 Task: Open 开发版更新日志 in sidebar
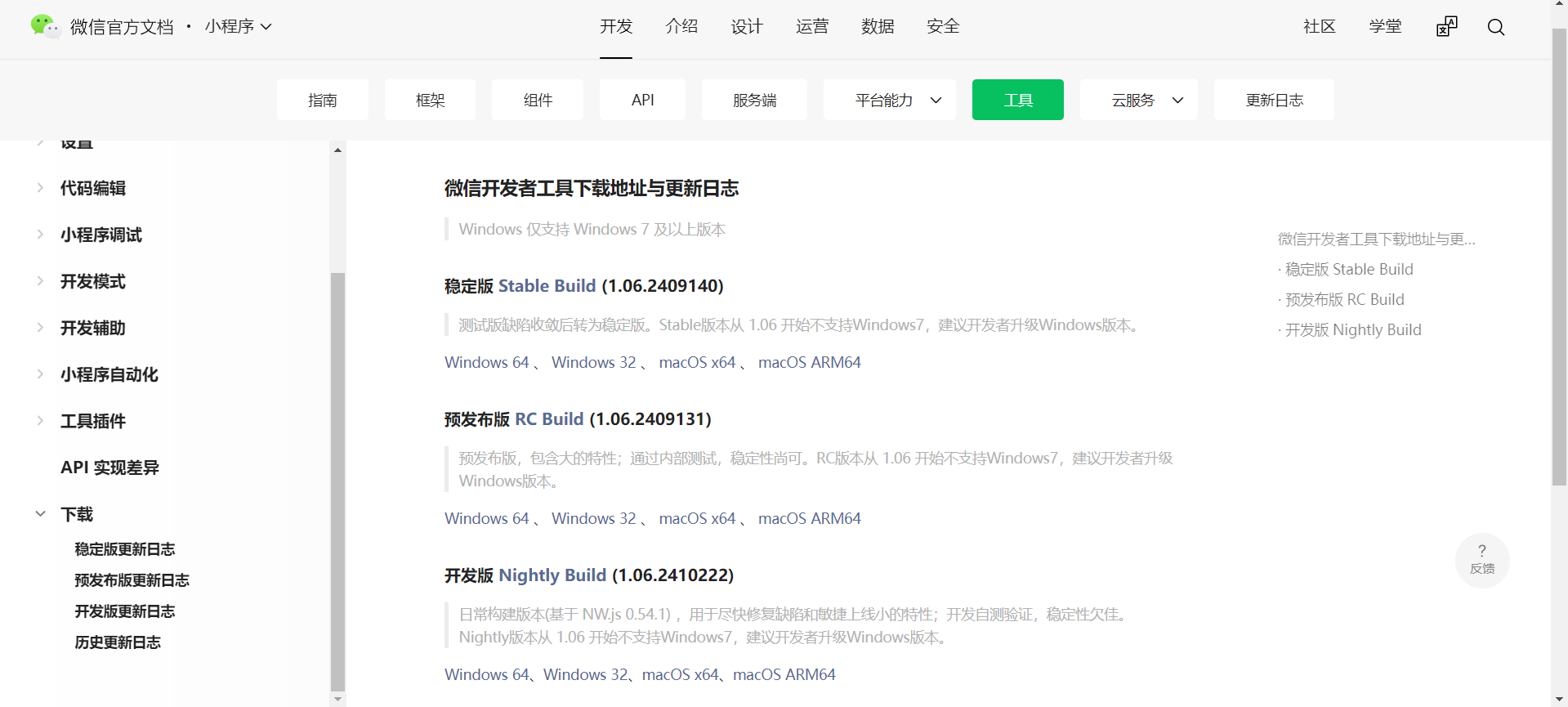coord(125,611)
